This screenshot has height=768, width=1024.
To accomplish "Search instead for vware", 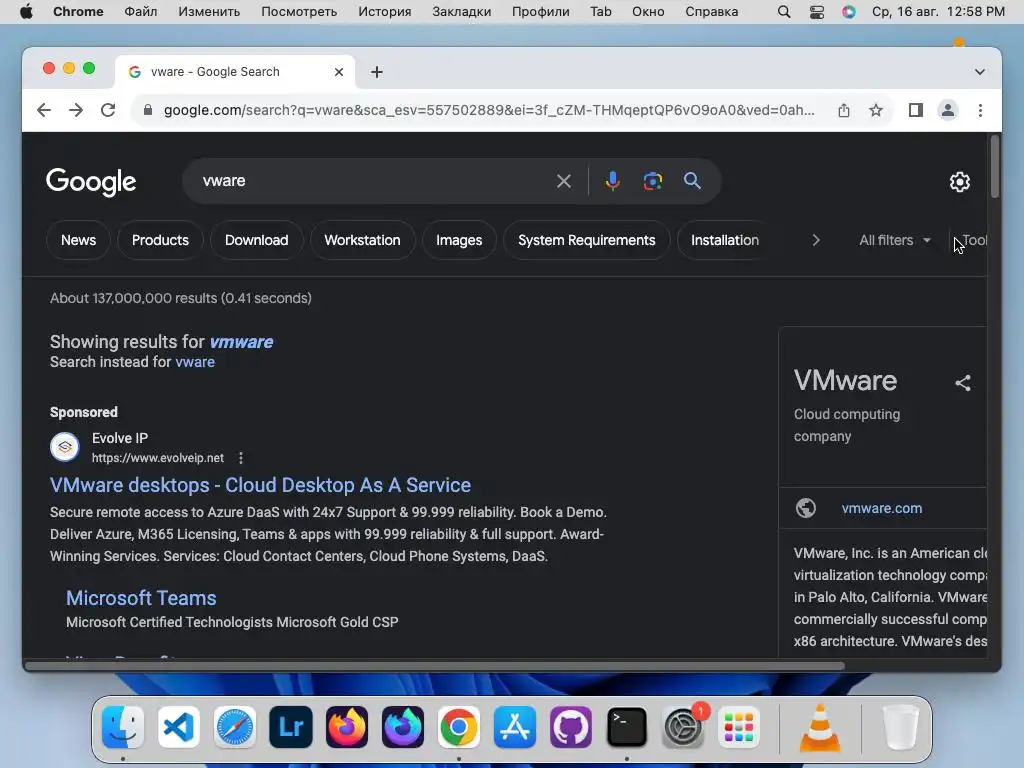I will tap(195, 362).
